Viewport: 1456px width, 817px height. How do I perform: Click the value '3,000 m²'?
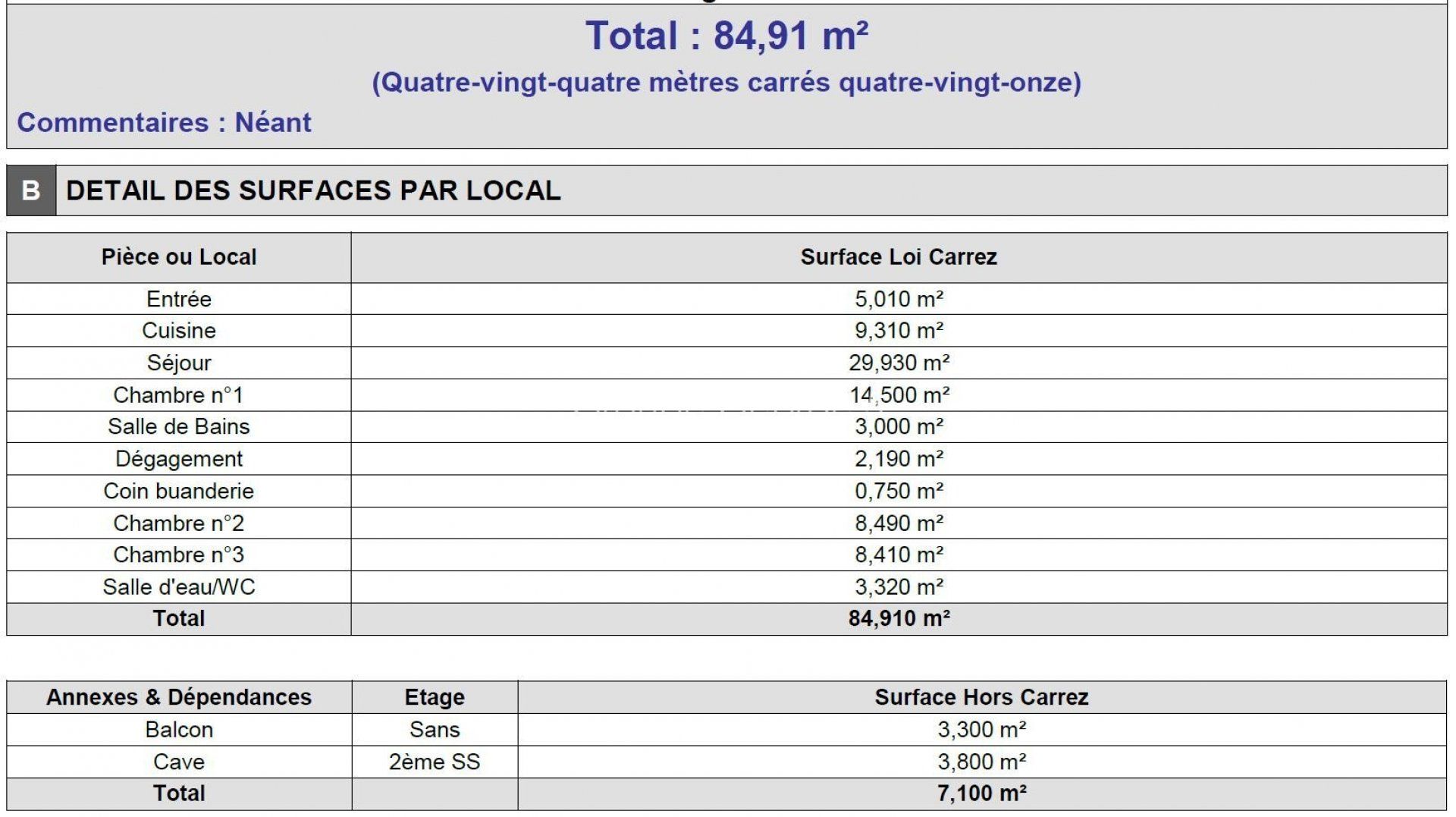[x=899, y=426]
